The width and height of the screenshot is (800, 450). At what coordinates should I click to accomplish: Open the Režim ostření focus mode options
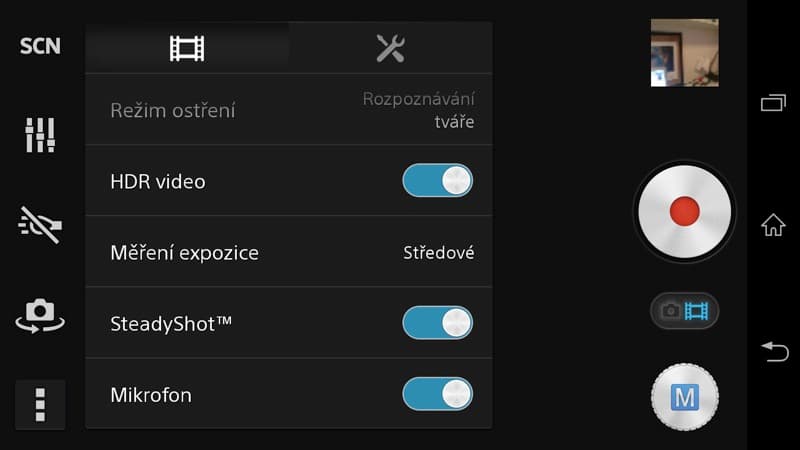point(289,110)
